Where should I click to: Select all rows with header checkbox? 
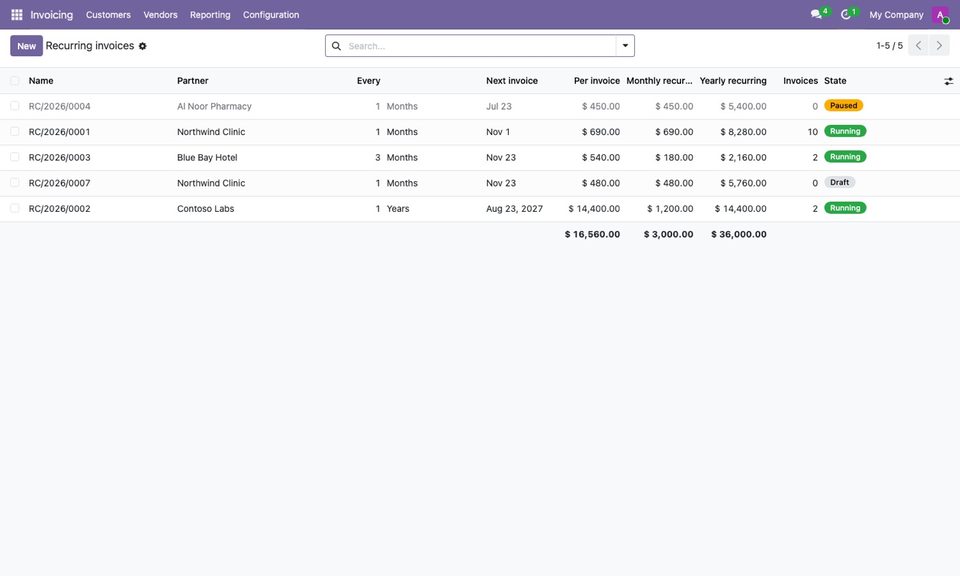[15, 81]
